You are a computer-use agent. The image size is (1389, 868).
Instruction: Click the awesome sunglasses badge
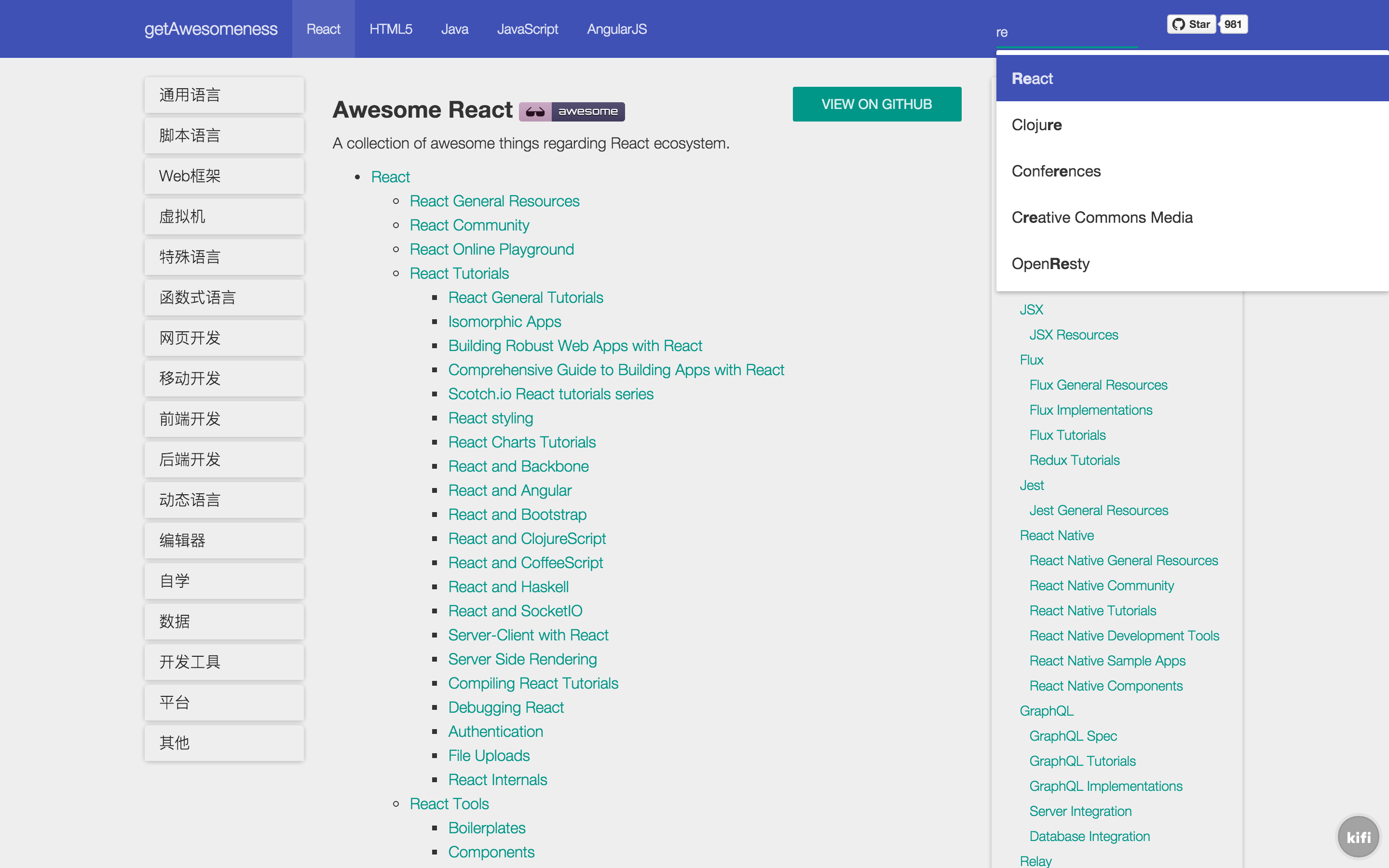(572, 111)
